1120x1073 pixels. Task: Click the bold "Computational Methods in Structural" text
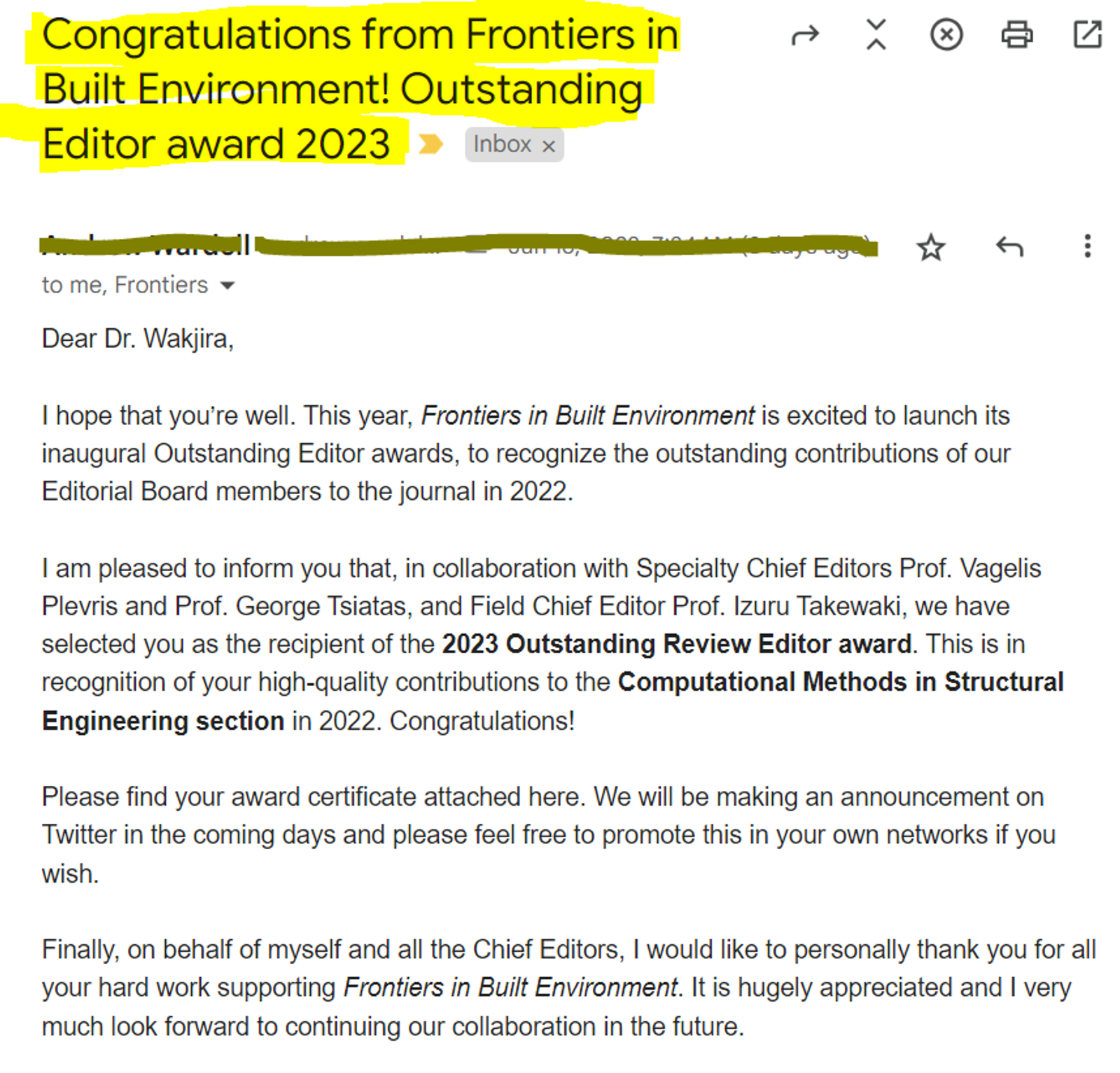click(841, 682)
